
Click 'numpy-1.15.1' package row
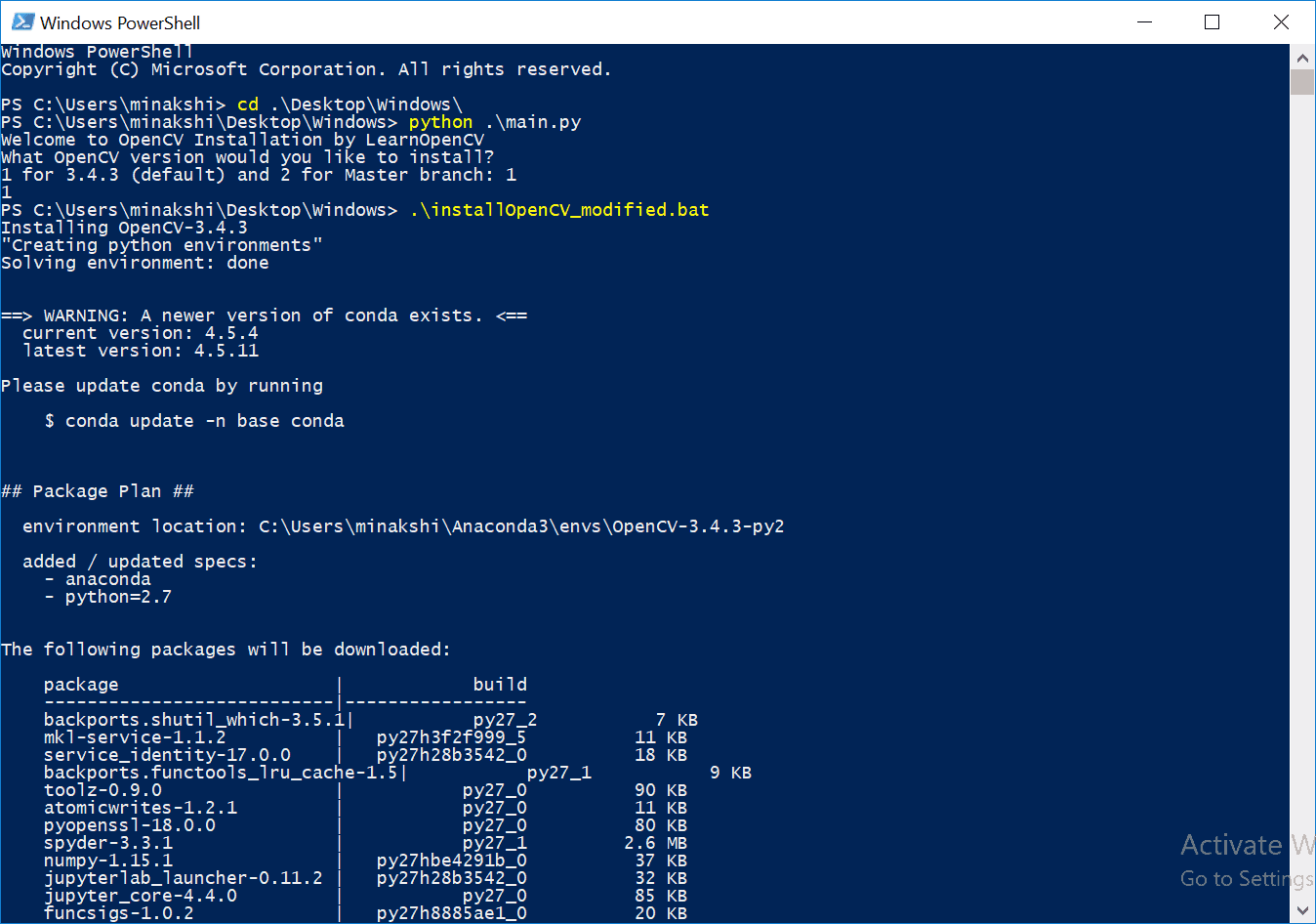coord(365,861)
